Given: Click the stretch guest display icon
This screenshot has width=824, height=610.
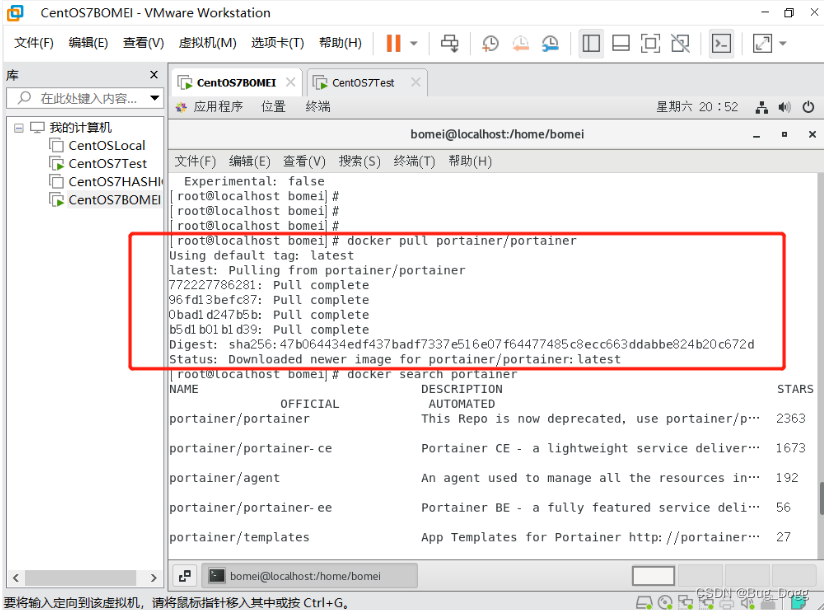Looking at the screenshot, I should tap(762, 43).
